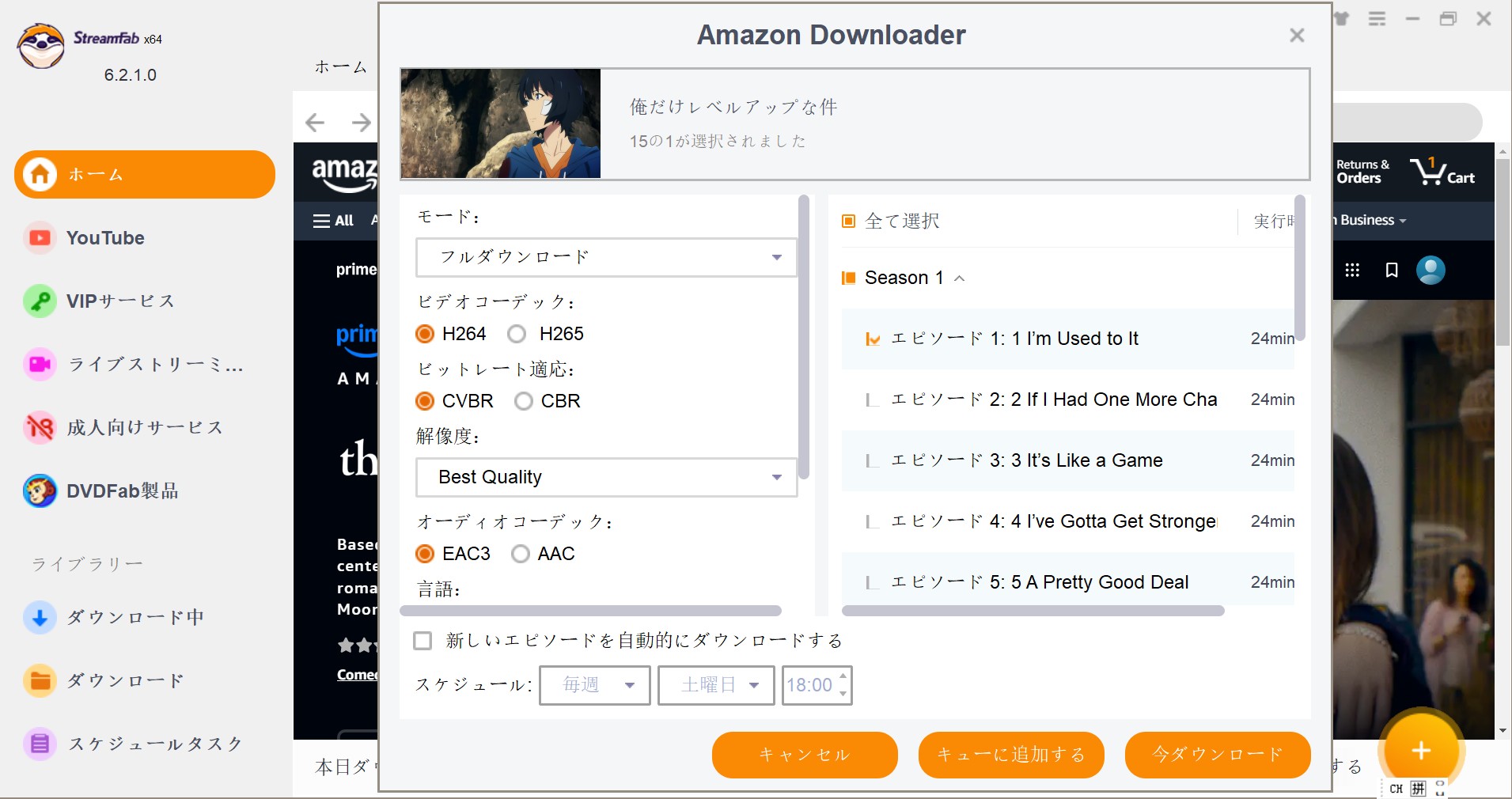Click 今ダウンロード button
The height and width of the screenshot is (799, 1512).
pos(1218,755)
